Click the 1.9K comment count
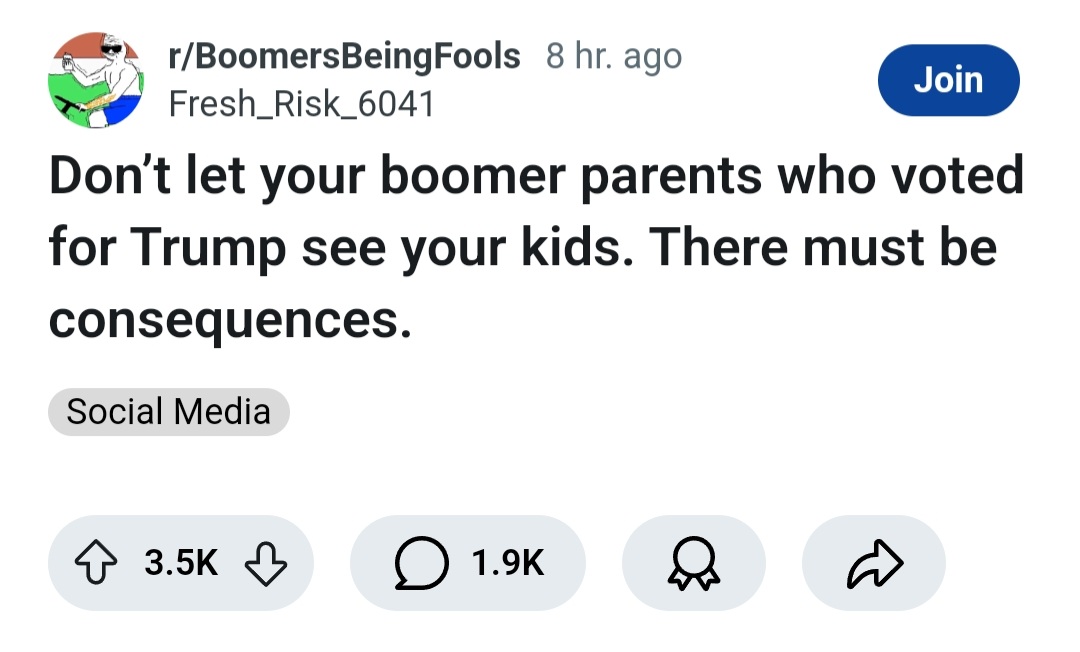This screenshot has height=652, width=1080. pos(508,563)
